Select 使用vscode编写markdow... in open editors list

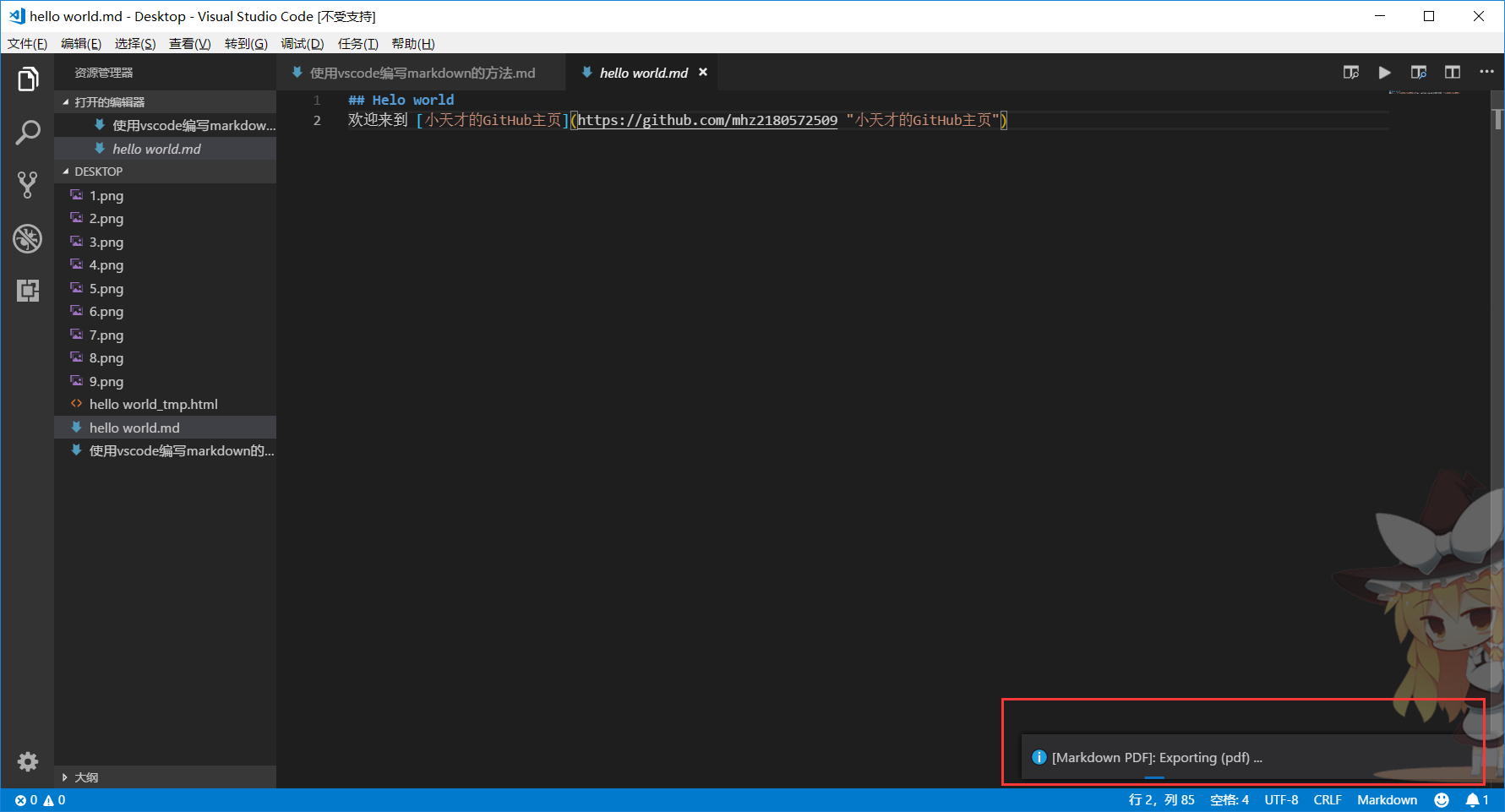tap(166, 125)
